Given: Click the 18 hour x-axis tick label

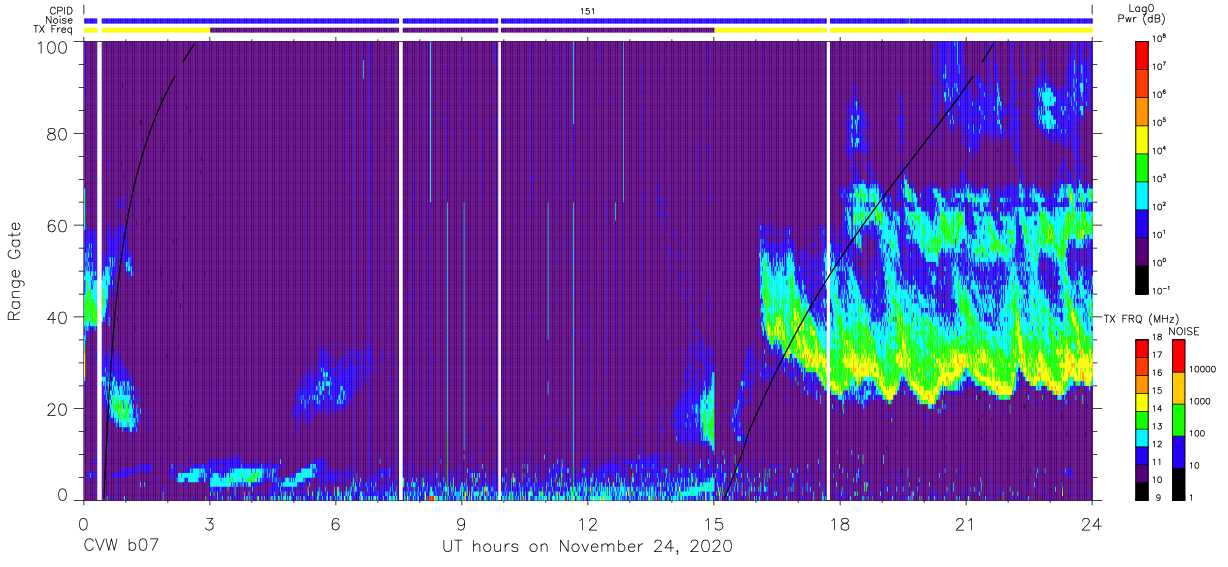Looking at the screenshot, I should [x=839, y=522].
